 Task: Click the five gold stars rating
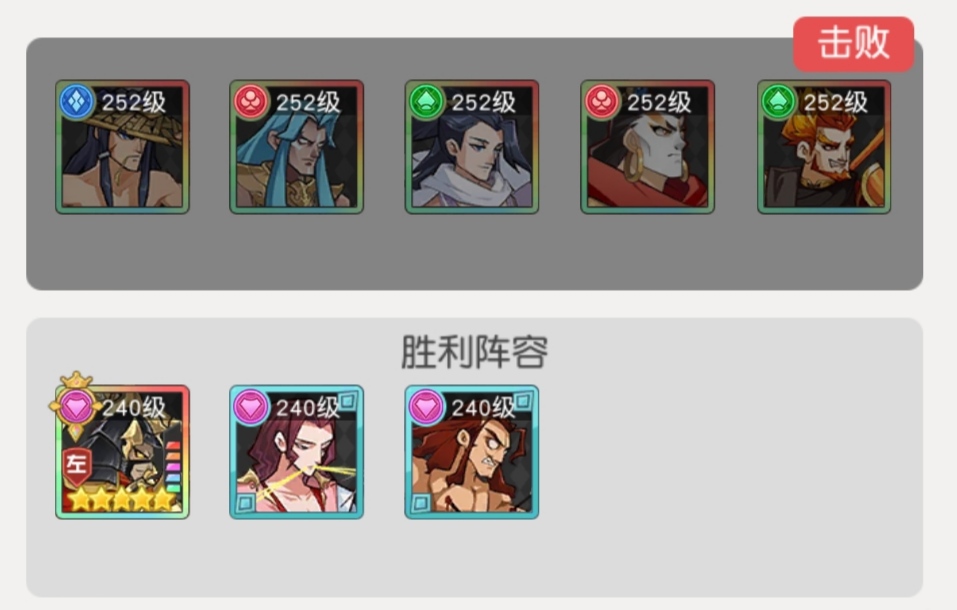[122, 499]
